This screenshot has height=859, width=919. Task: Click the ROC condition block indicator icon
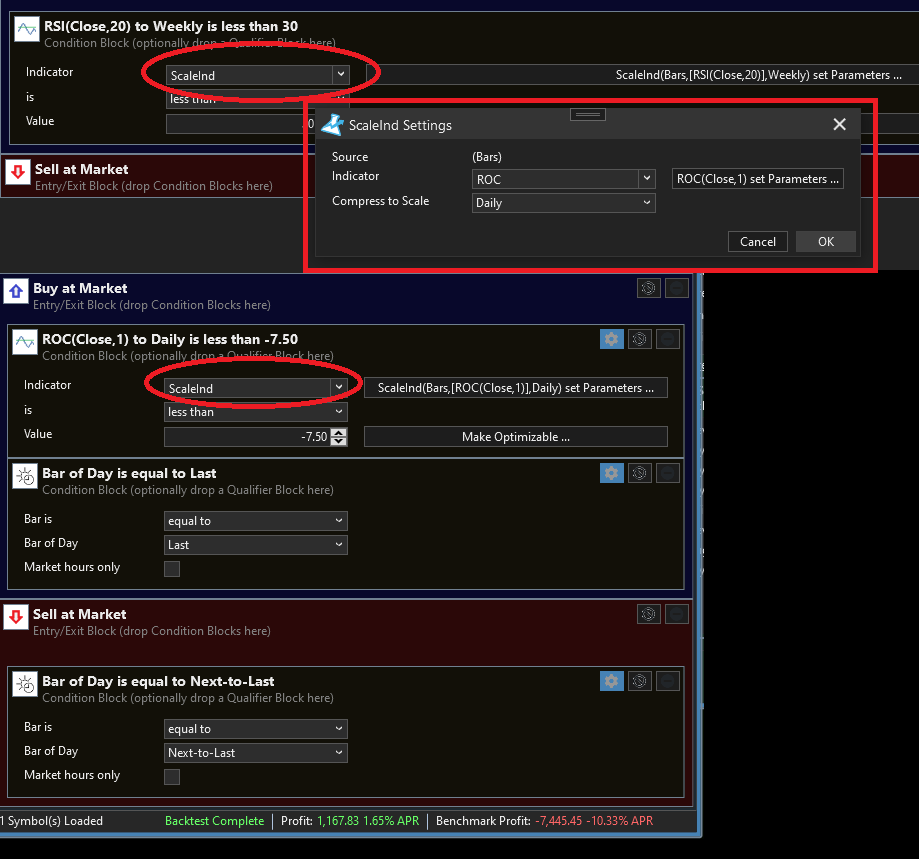click(25, 342)
